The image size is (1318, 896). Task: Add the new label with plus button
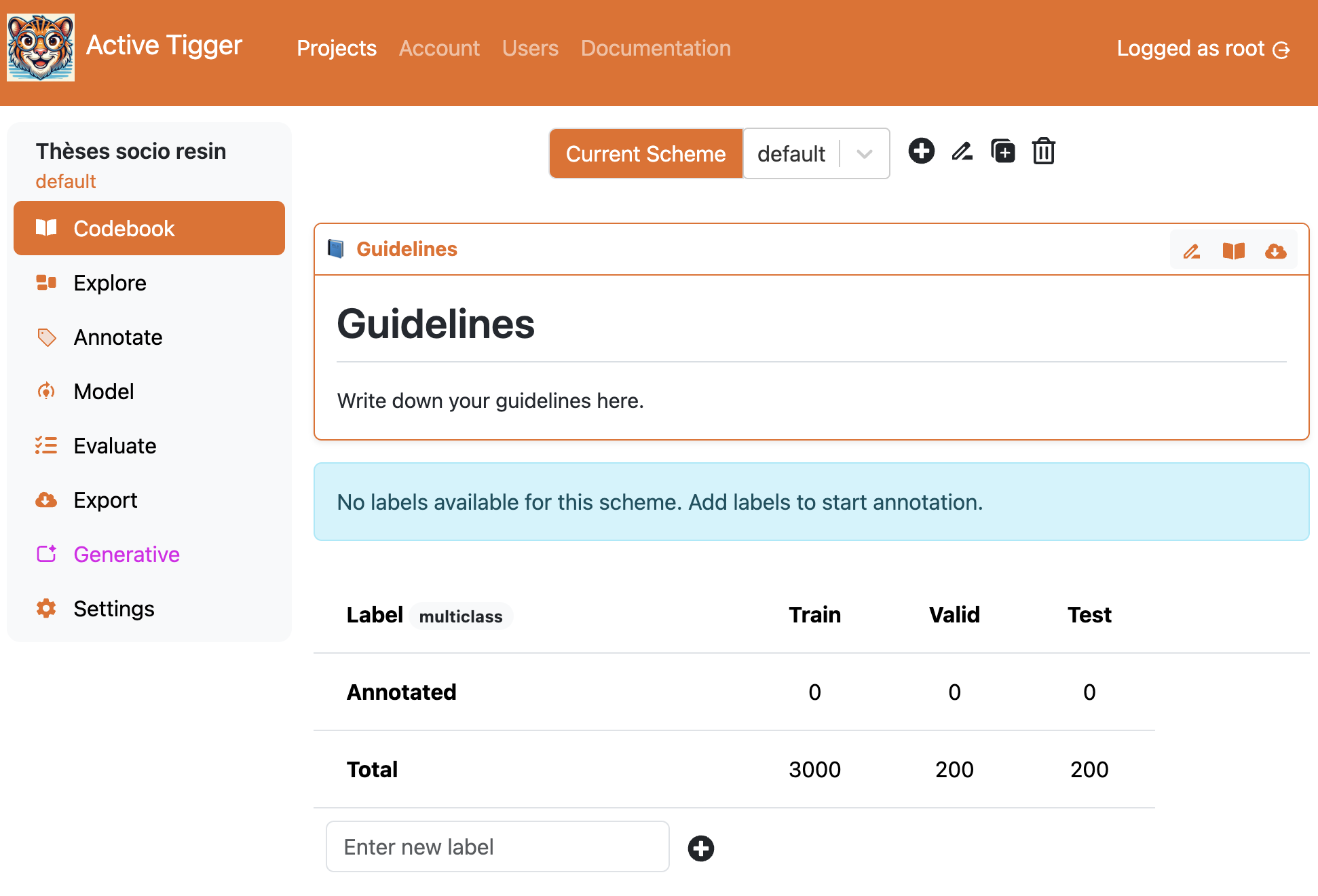(700, 848)
